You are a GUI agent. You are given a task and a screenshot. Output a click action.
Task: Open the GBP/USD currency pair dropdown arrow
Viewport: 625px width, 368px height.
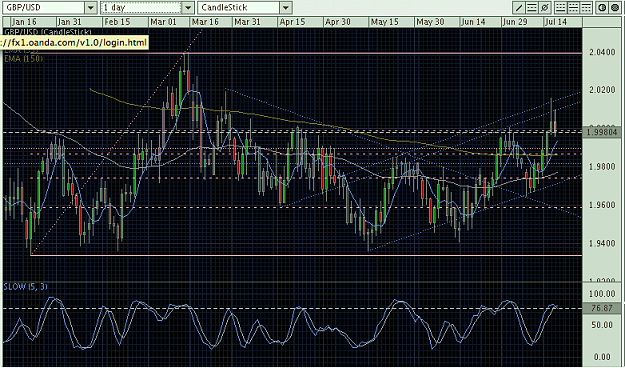point(91,8)
